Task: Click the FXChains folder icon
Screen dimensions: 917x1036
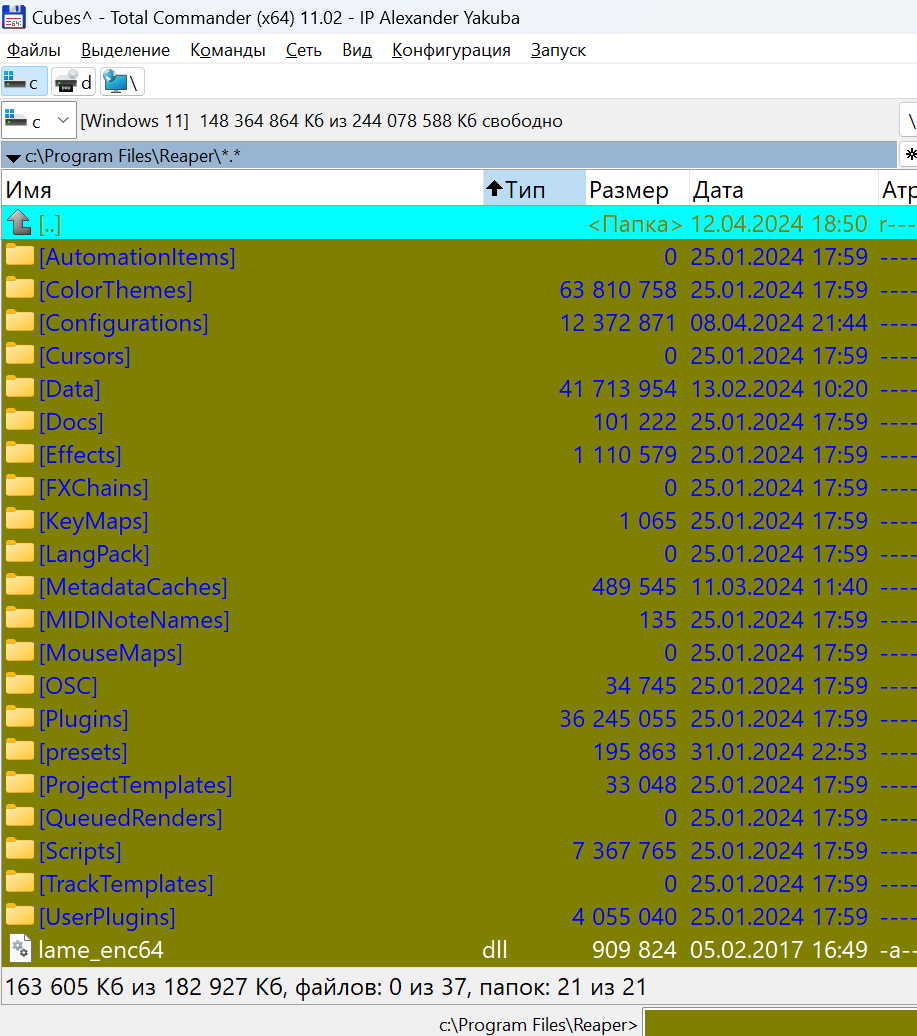Action: click(20, 487)
